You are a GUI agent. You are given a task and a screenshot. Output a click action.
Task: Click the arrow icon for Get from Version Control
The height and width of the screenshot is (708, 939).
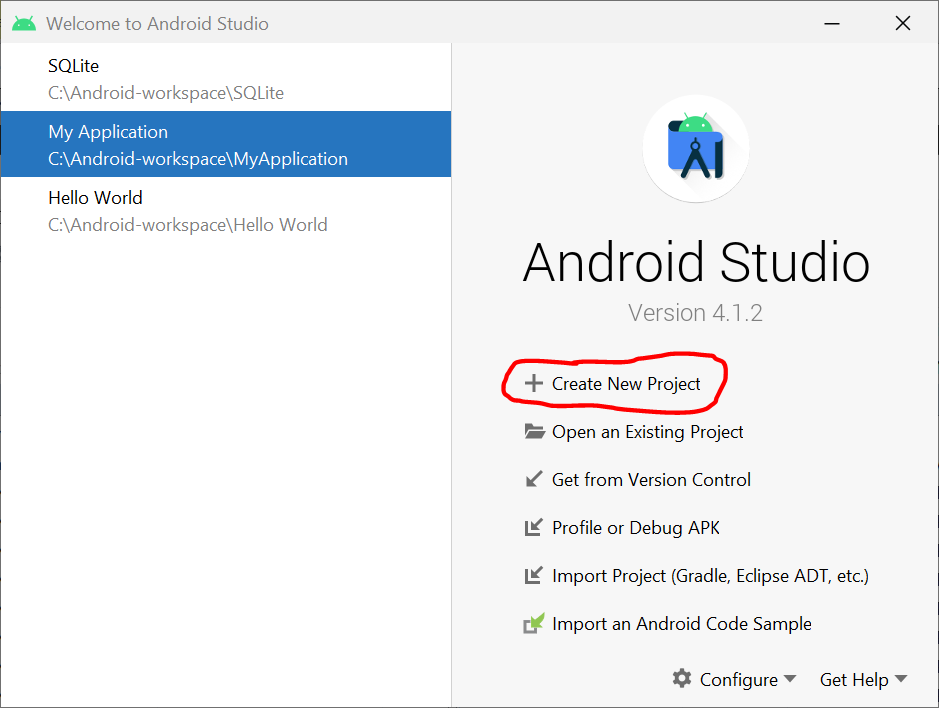(x=534, y=480)
